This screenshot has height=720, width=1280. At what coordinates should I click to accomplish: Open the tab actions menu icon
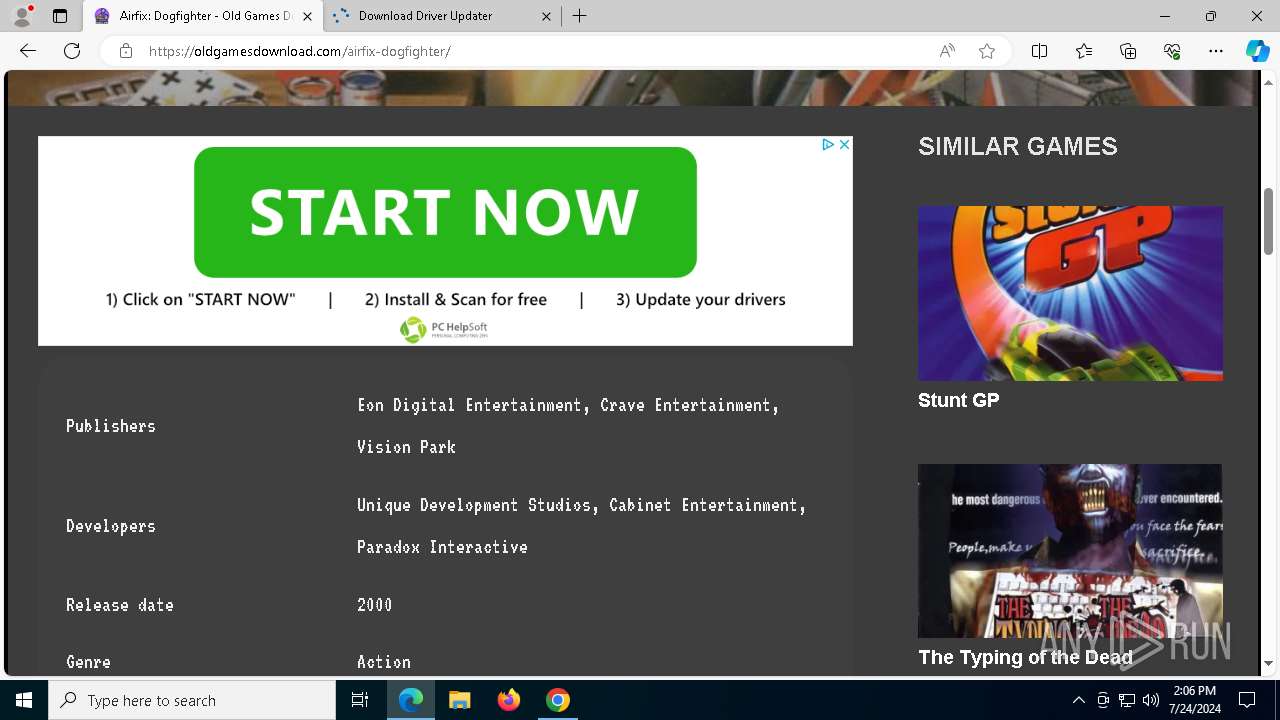pyautogui.click(x=60, y=16)
